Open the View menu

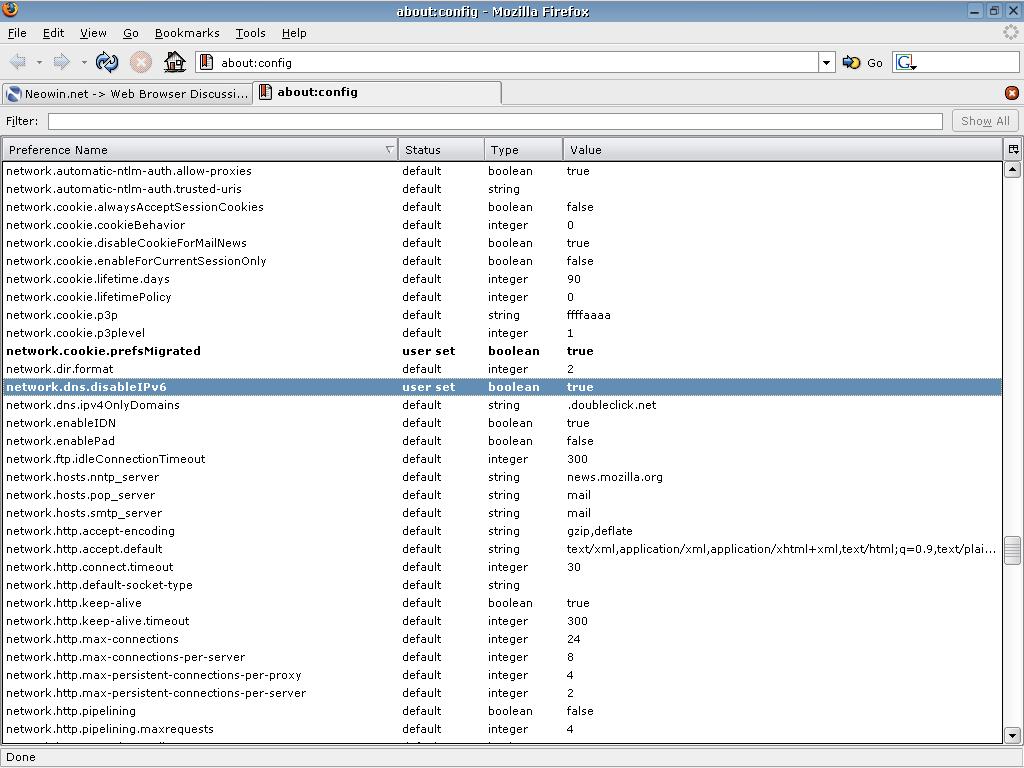(93, 33)
